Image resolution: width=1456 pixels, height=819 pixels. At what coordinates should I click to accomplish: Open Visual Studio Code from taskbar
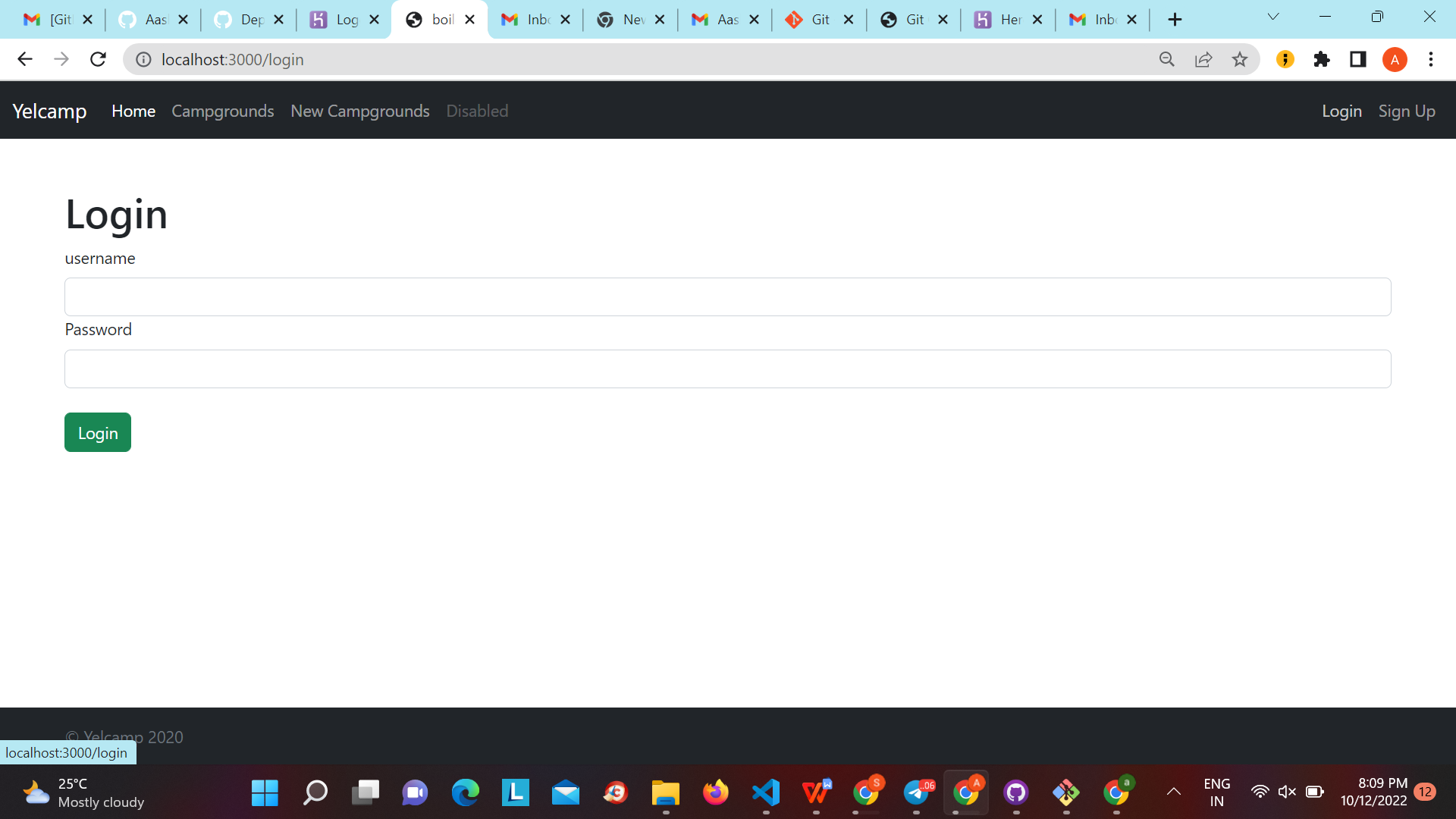coord(766,792)
